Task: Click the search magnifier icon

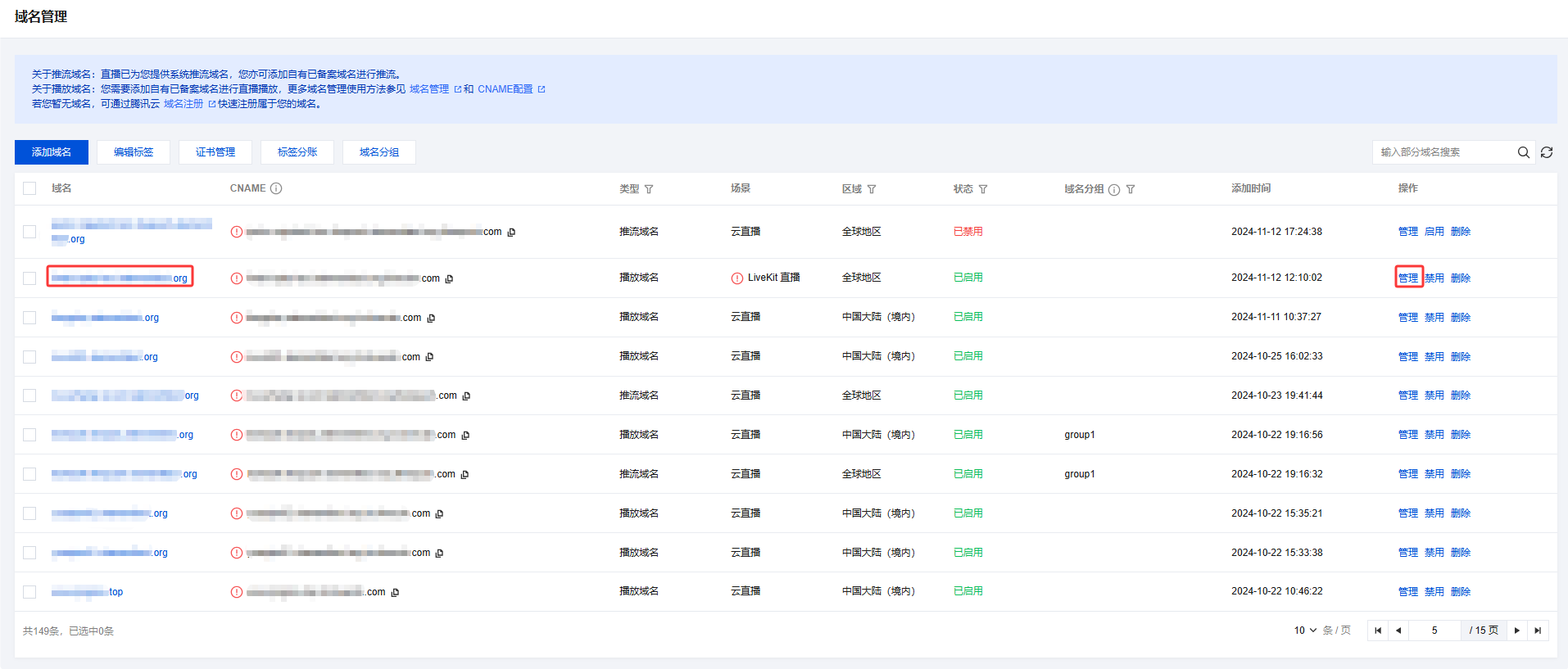Action: pyautogui.click(x=1523, y=152)
